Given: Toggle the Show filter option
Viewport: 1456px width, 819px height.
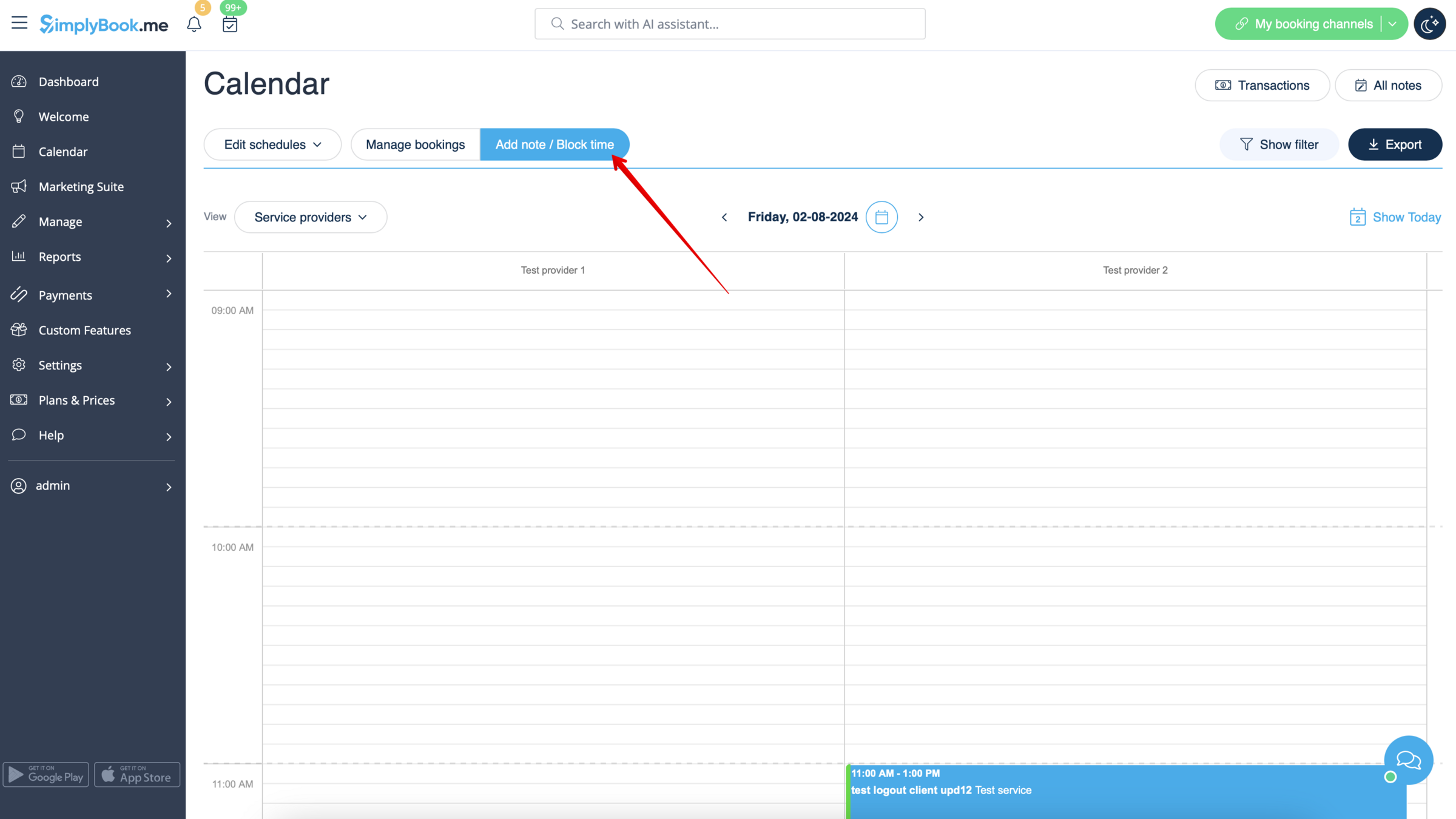Looking at the screenshot, I should pyautogui.click(x=1279, y=144).
